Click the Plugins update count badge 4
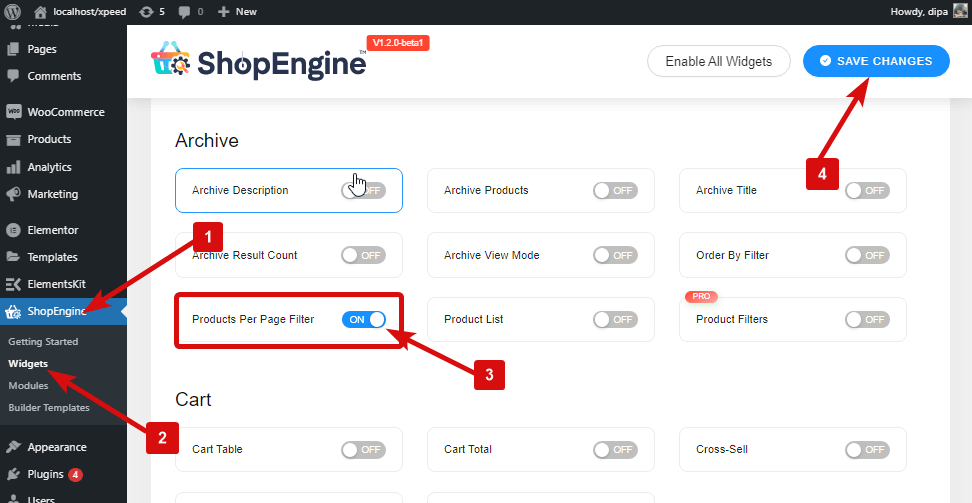Viewport: 972px width, 503px height. coord(75,475)
